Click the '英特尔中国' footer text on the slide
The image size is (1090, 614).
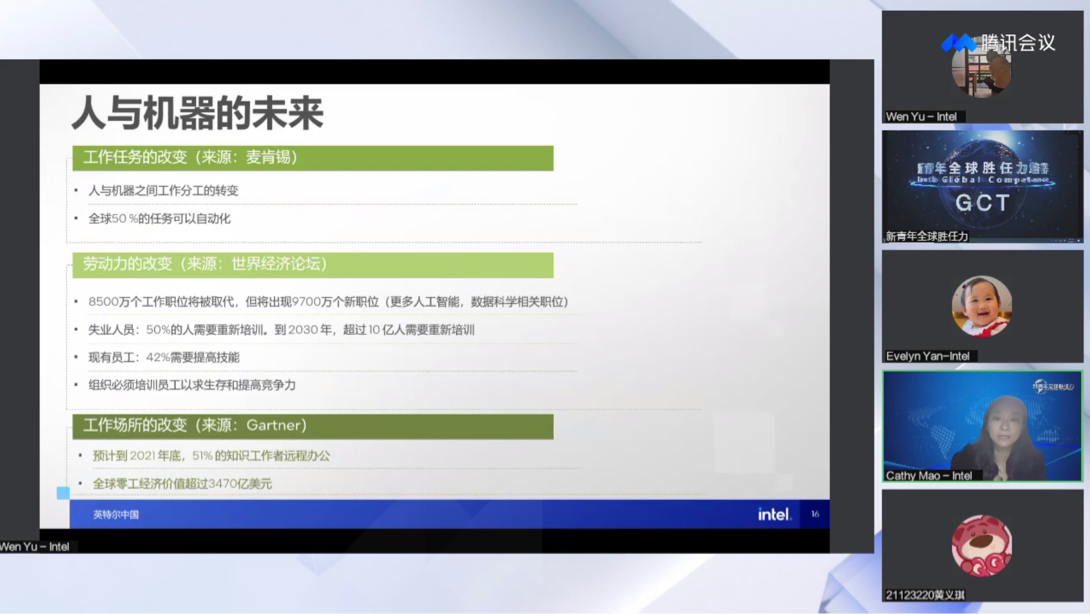tap(116, 515)
